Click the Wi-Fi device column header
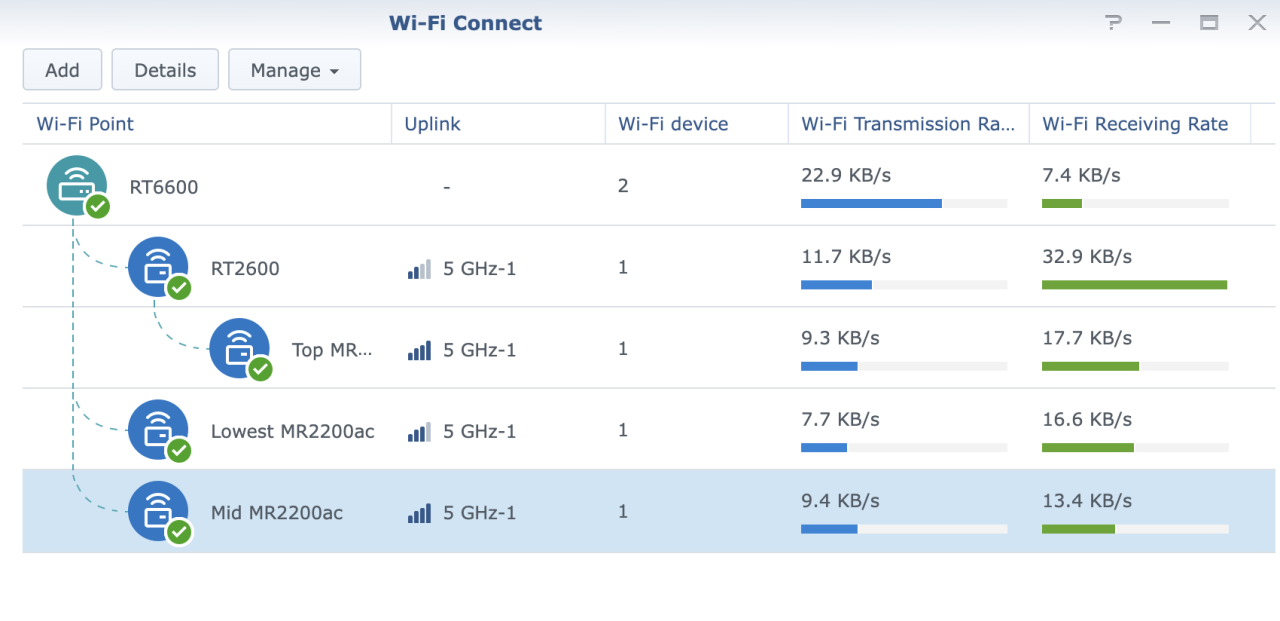 point(672,123)
